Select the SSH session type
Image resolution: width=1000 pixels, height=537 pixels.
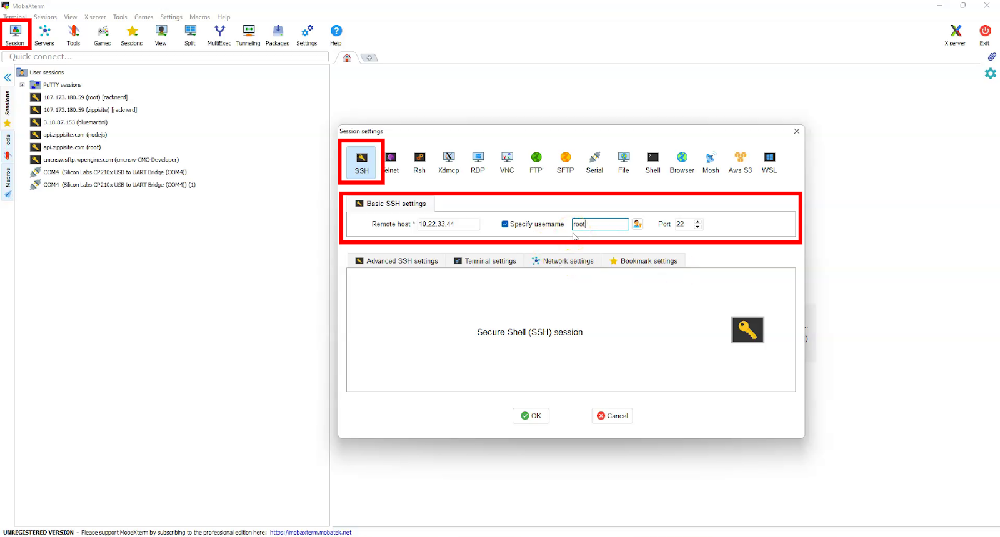tap(362, 163)
